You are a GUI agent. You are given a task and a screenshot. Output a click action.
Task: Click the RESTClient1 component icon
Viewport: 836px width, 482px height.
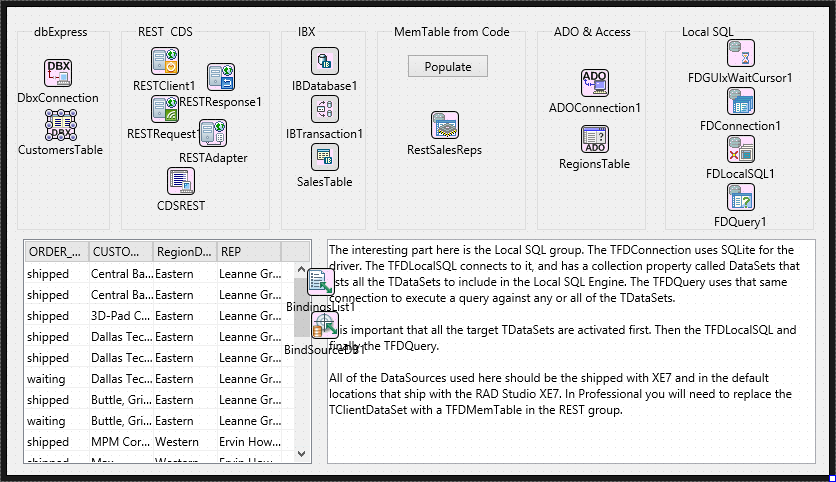(165, 61)
